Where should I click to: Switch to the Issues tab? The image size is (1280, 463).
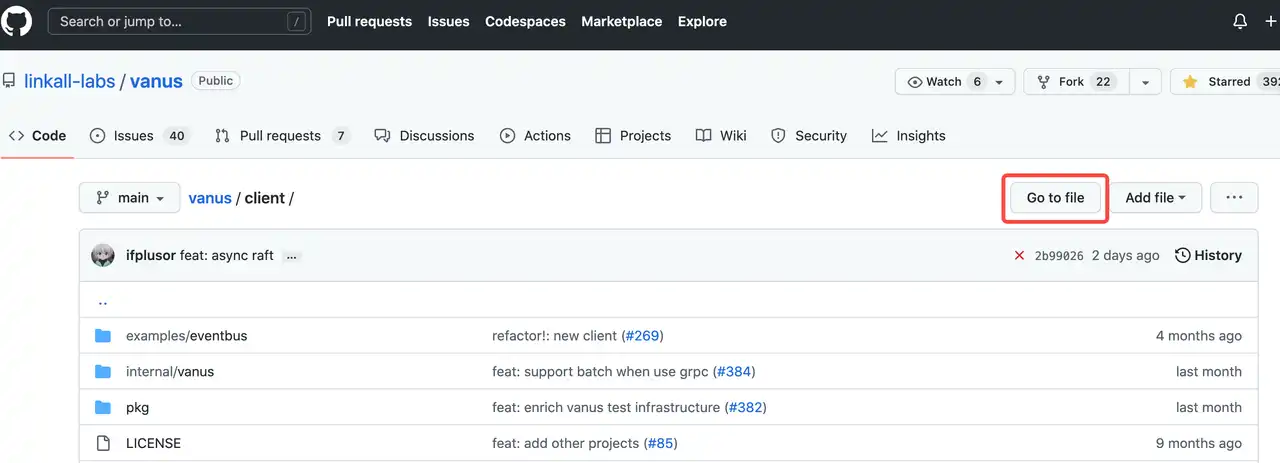coord(139,136)
